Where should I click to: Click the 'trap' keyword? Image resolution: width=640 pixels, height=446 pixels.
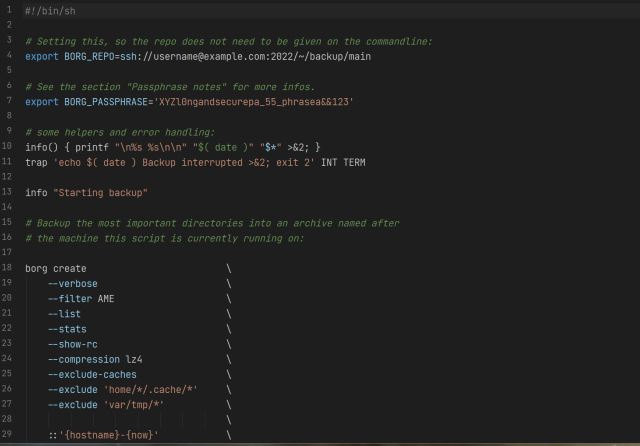point(36,162)
